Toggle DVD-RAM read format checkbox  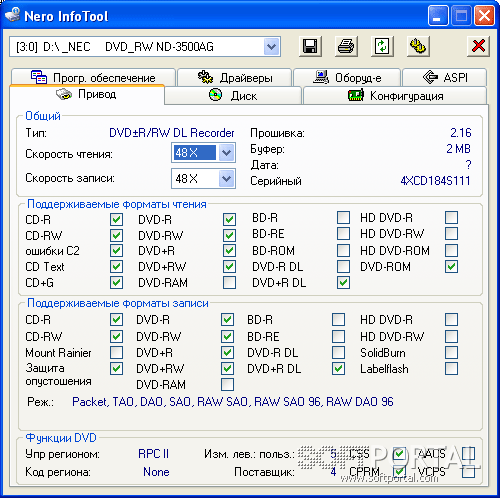point(229,283)
